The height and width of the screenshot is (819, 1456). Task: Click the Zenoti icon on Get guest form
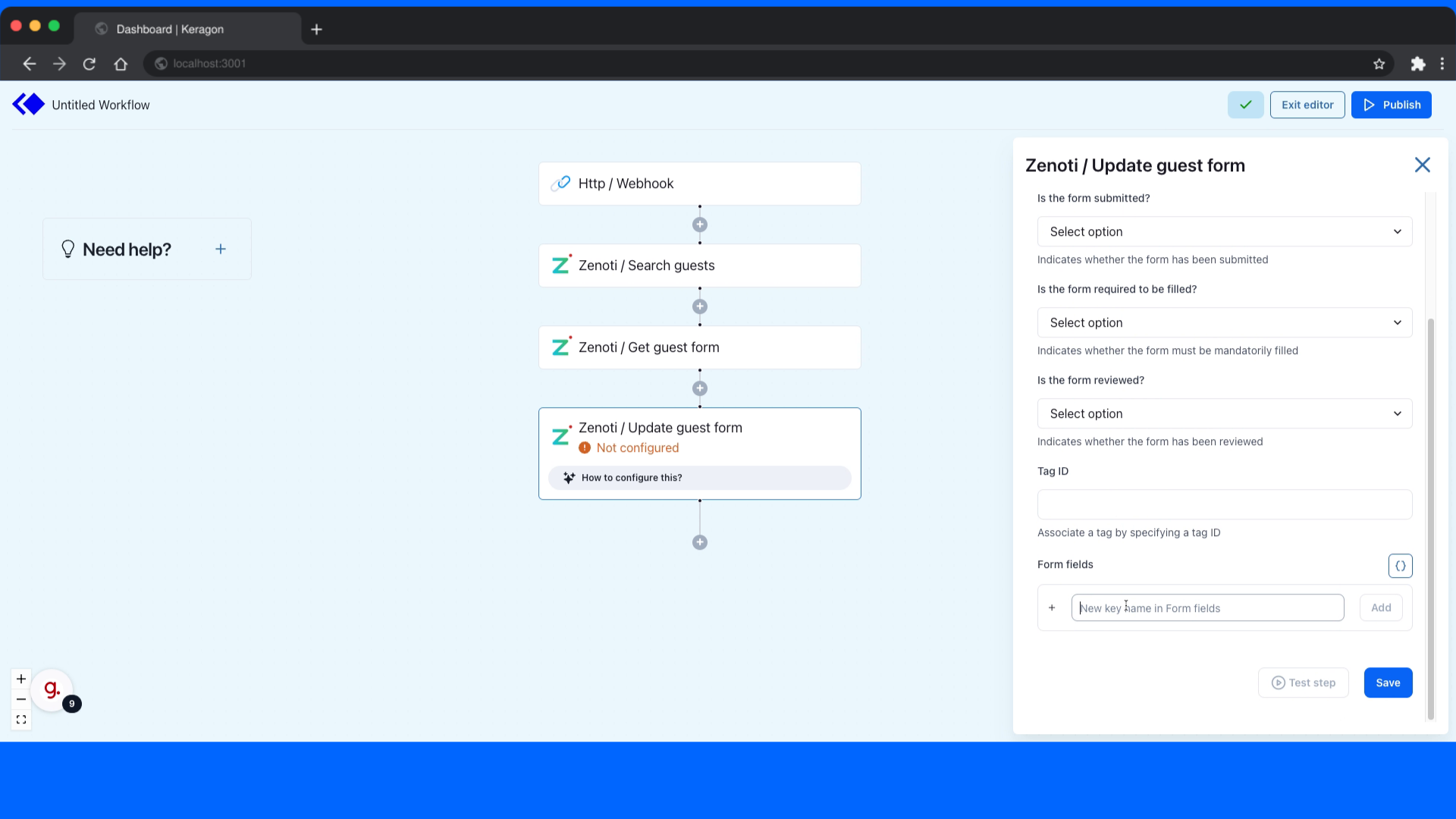[x=560, y=347]
